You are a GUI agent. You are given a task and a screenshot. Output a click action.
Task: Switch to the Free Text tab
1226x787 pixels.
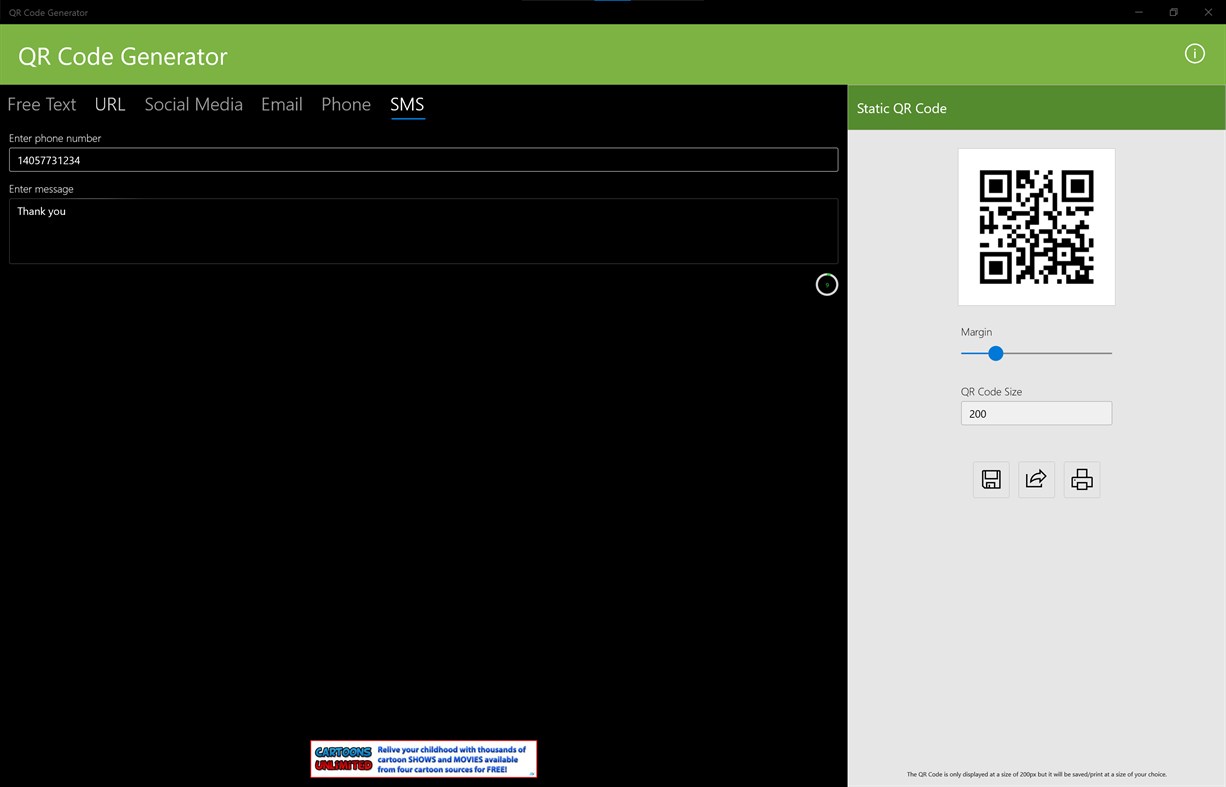click(x=41, y=104)
